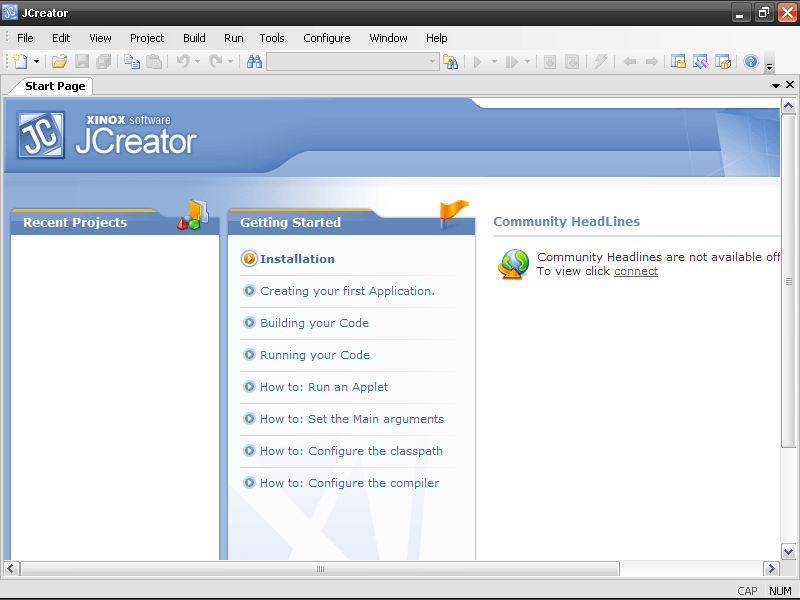The width and height of the screenshot is (800, 600).
Task: Open the Run file dropdown arrow
Action: (x=527, y=62)
